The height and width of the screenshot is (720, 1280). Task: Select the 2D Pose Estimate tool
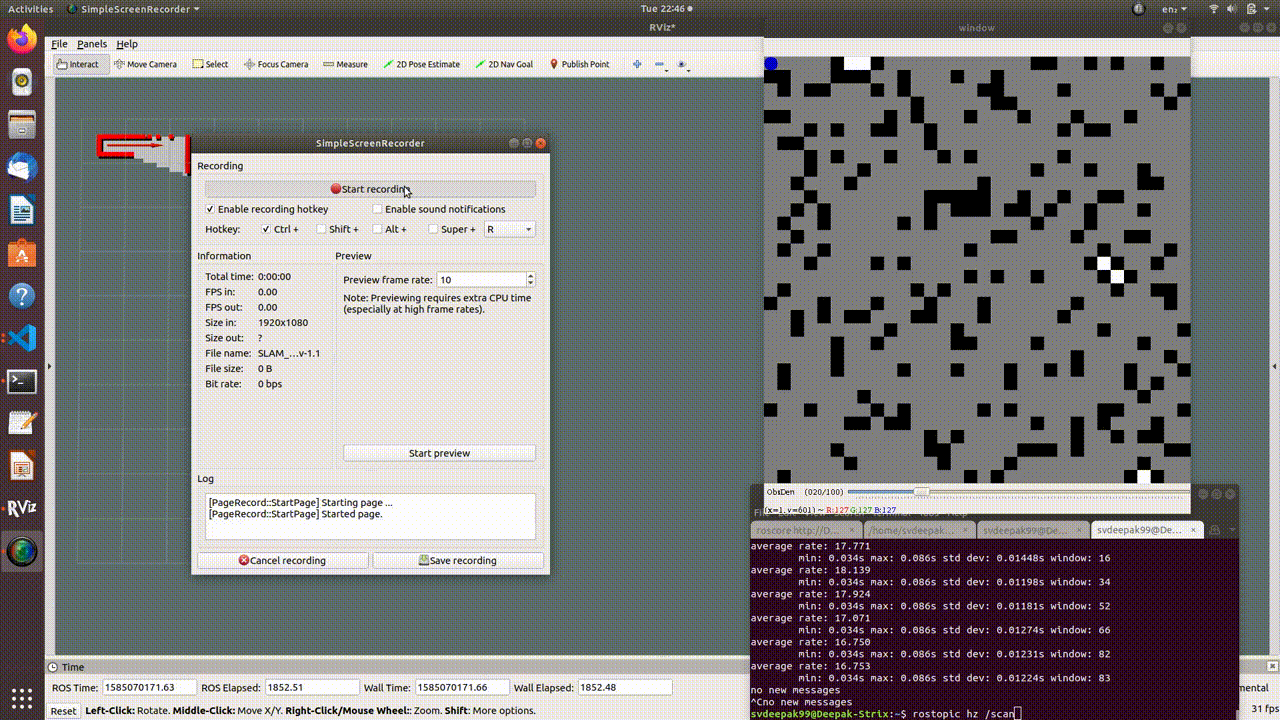(x=421, y=64)
